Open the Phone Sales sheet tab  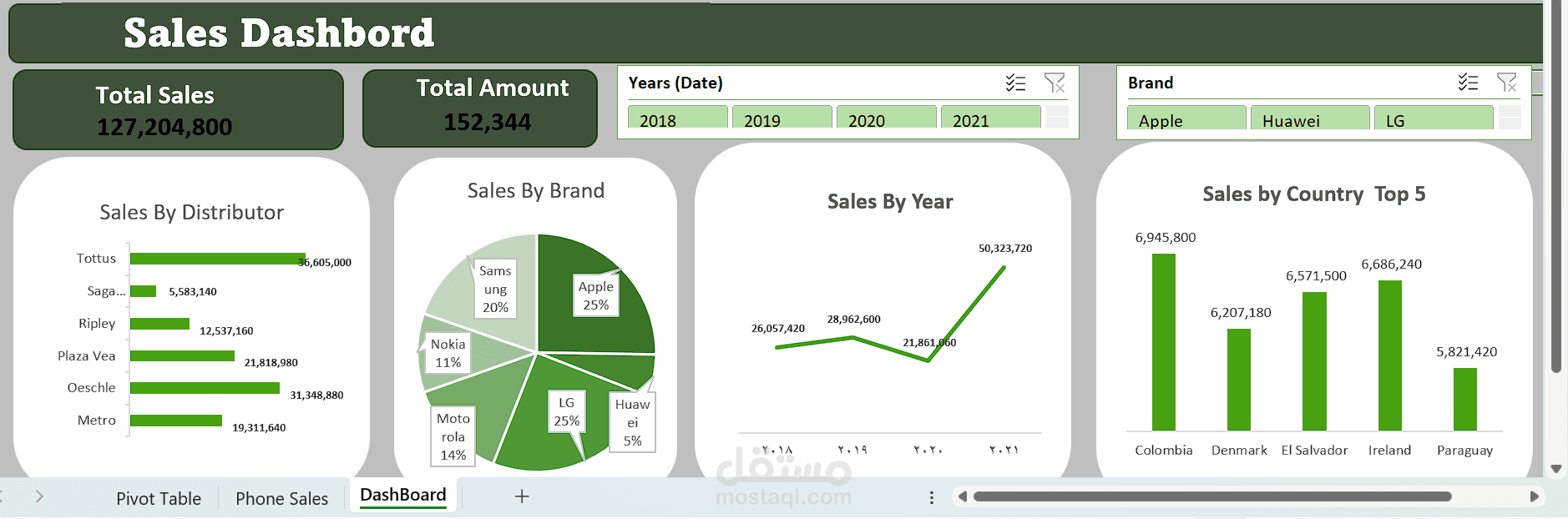tap(281, 498)
